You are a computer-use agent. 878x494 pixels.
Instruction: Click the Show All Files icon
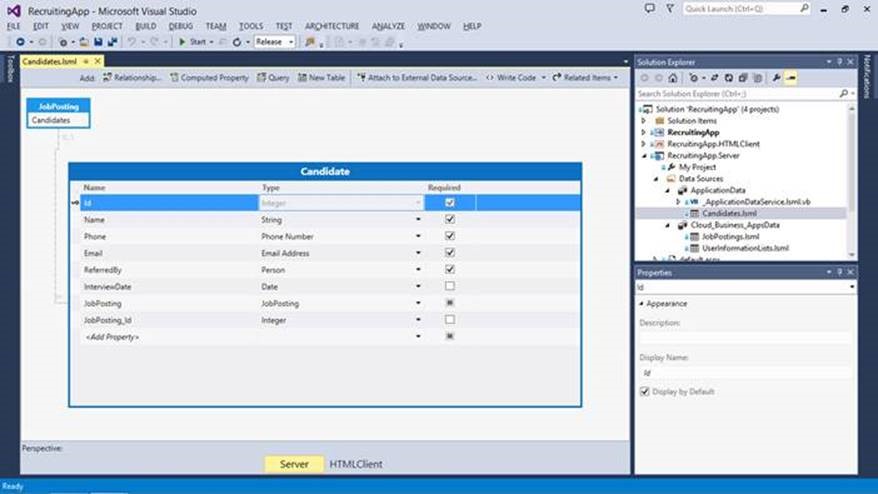[x=757, y=78]
